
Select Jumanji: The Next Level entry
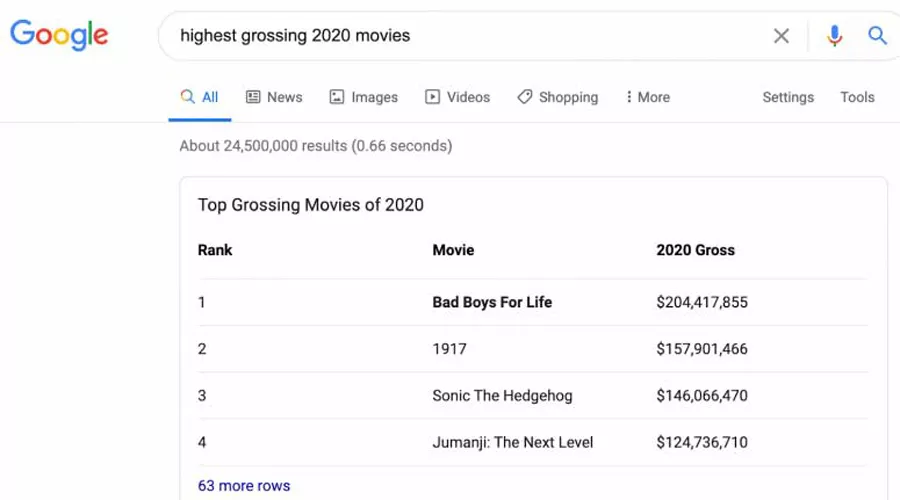click(512, 442)
